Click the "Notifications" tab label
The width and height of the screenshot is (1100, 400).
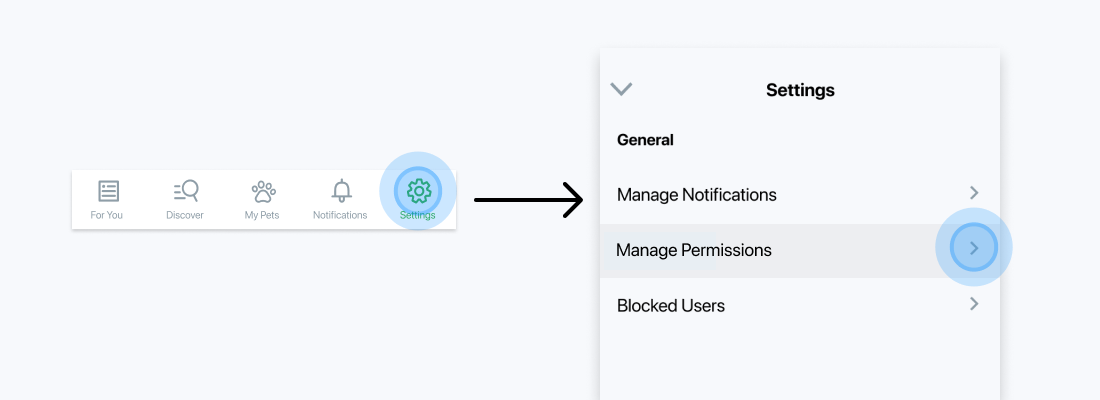point(340,215)
